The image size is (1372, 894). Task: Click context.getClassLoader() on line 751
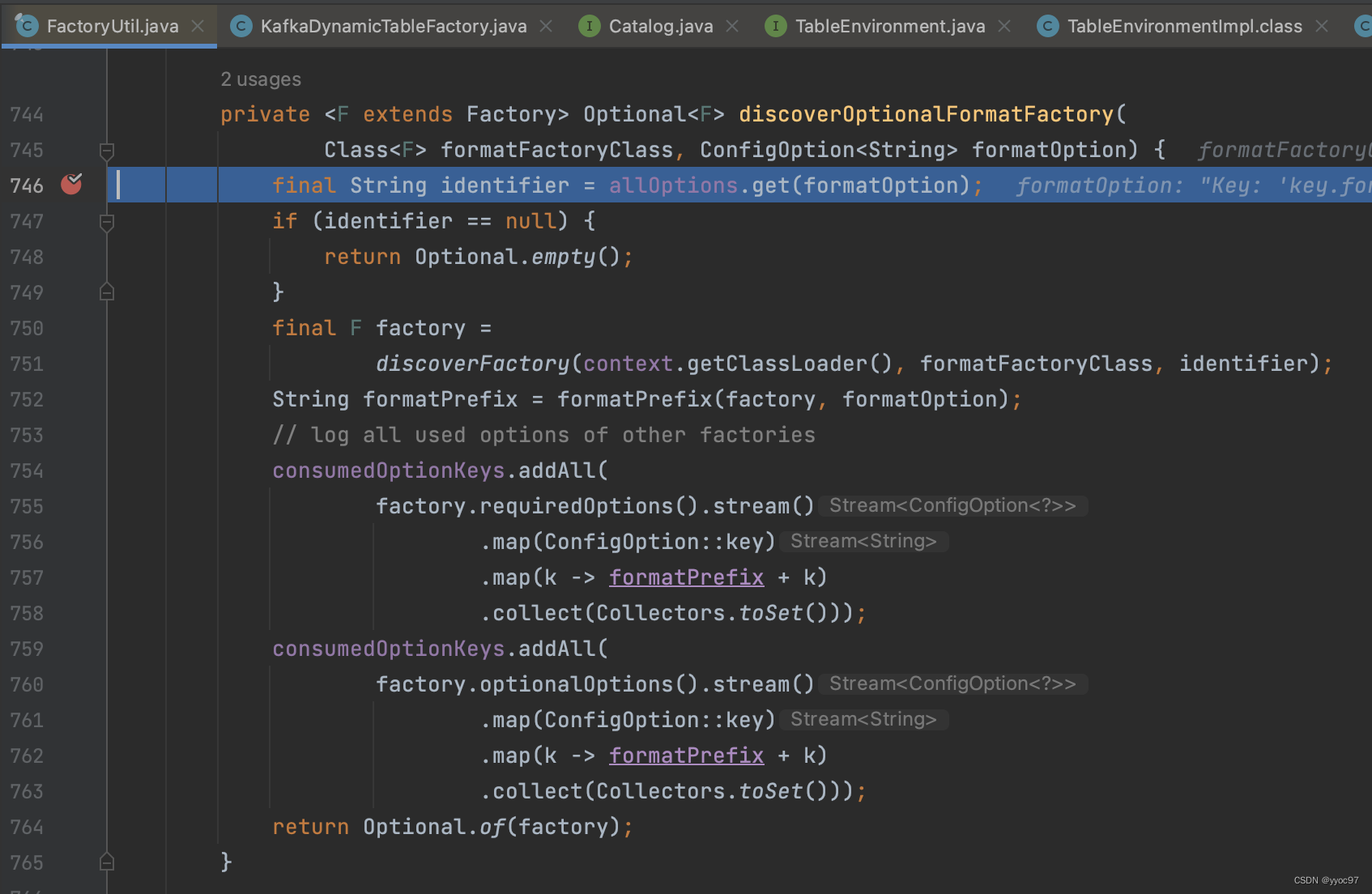point(738,364)
